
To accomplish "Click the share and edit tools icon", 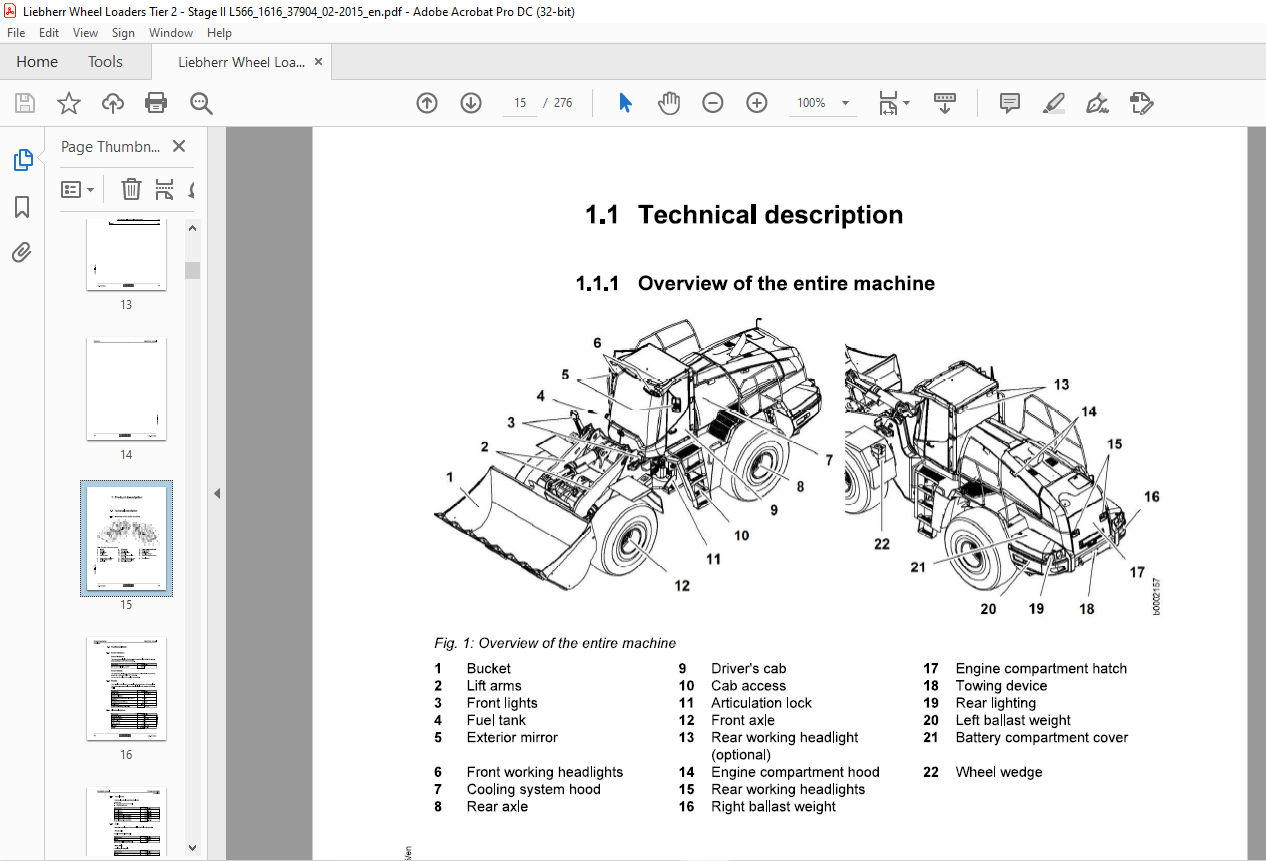I will coord(1141,103).
